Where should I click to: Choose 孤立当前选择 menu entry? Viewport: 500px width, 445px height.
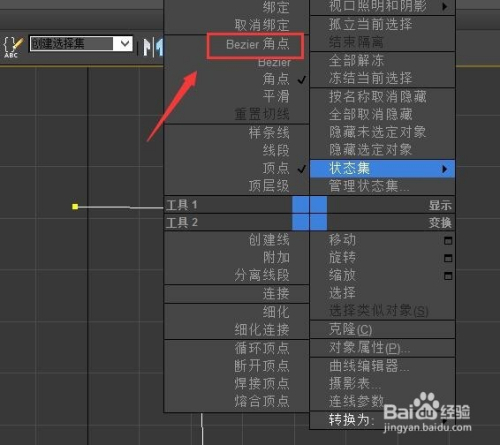(370, 24)
